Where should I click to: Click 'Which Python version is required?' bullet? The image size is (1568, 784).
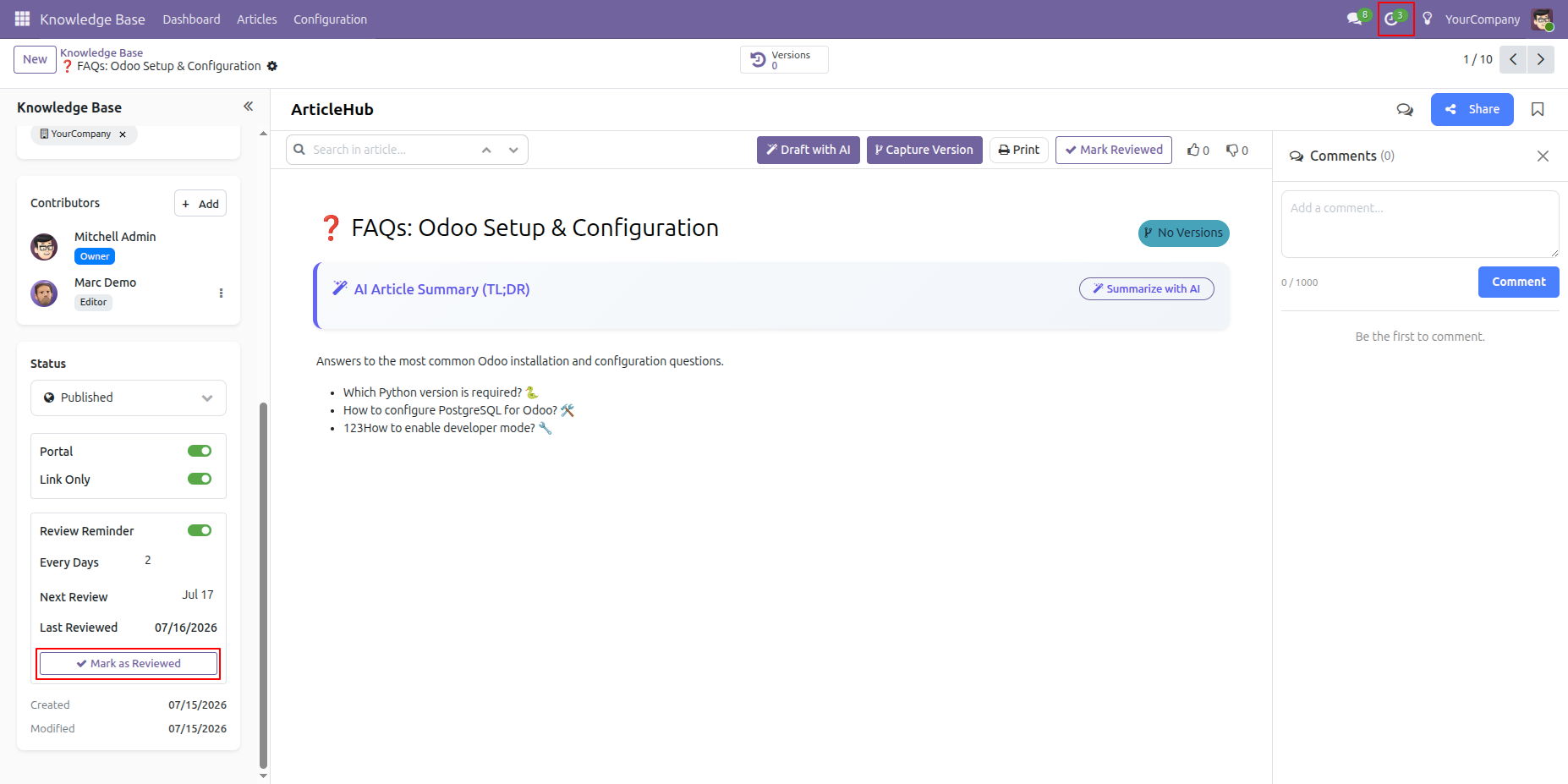(x=432, y=392)
